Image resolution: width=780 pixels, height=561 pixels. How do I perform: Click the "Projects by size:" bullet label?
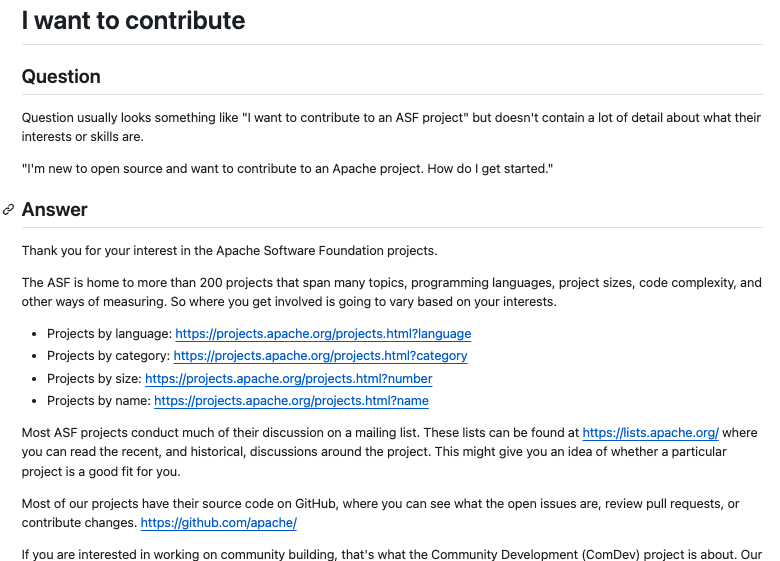(x=94, y=379)
